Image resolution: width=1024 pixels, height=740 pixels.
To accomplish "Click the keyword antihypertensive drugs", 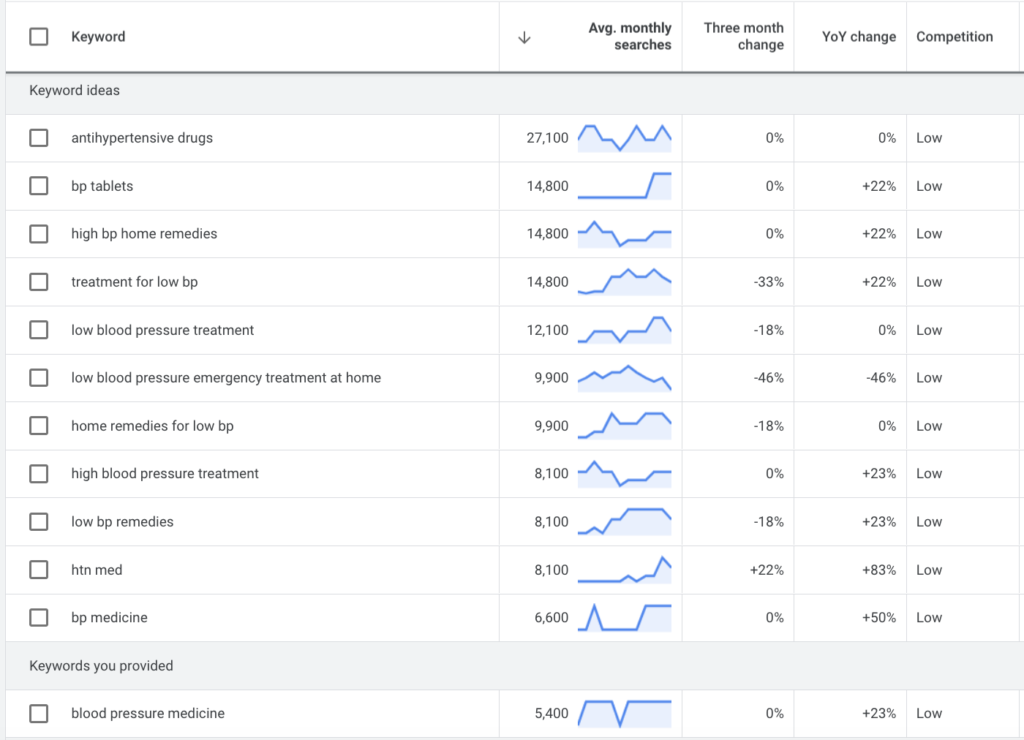I will [x=142, y=138].
